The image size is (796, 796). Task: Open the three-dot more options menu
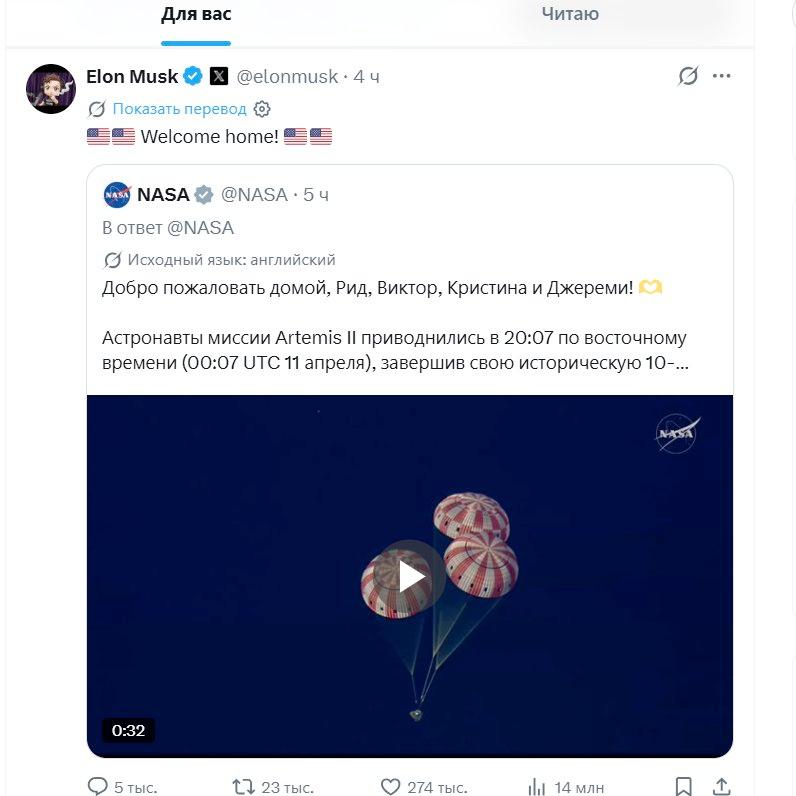[721, 76]
